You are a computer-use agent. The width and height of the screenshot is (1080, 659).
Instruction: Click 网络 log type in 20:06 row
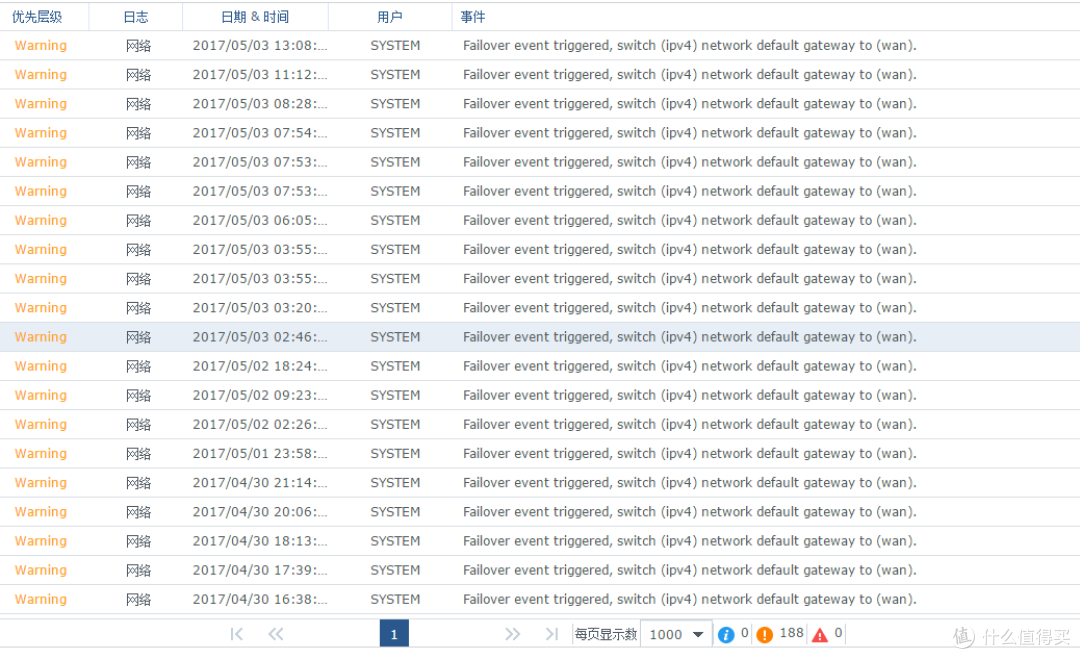point(138,512)
